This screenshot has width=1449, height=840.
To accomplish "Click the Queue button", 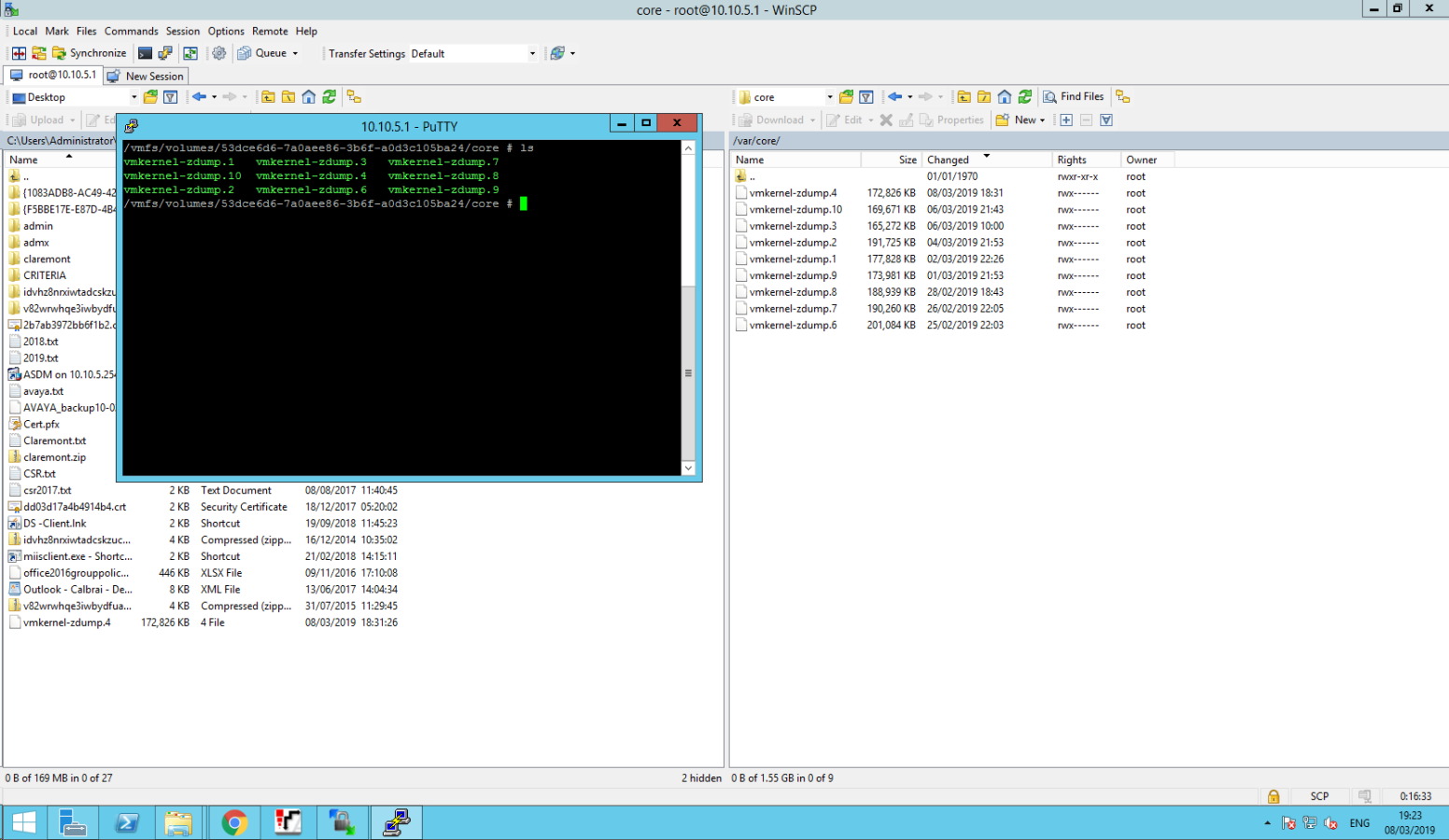I will click(262, 53).
